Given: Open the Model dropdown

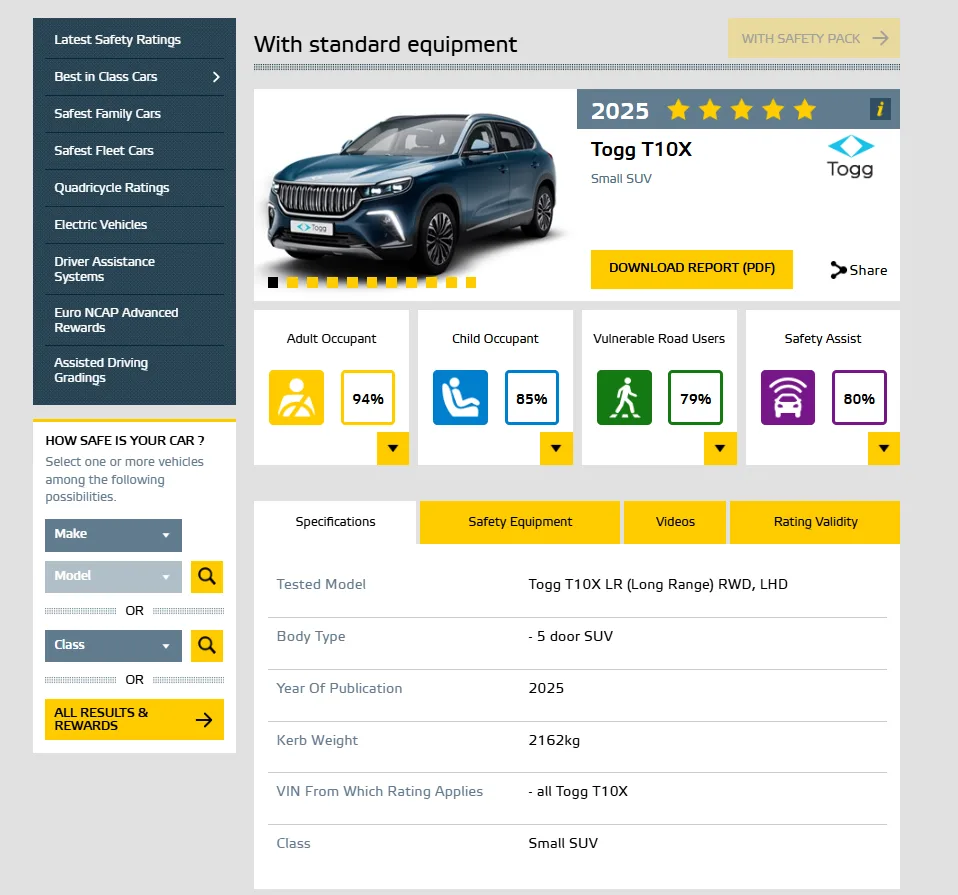Looking at the screenshot, I should [x=113, y=577].
